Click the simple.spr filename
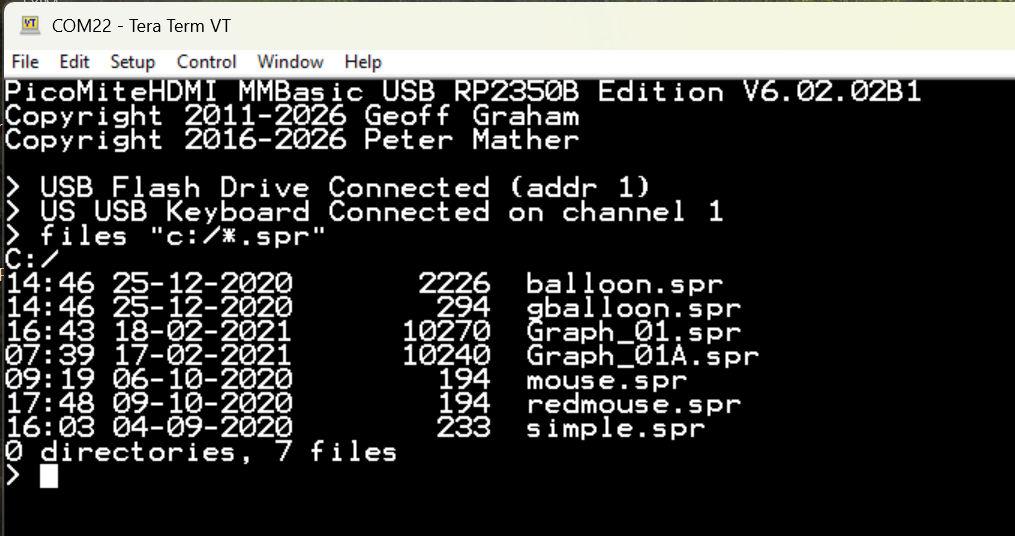This screenshot has height=536, width=1015. (615, 428)
